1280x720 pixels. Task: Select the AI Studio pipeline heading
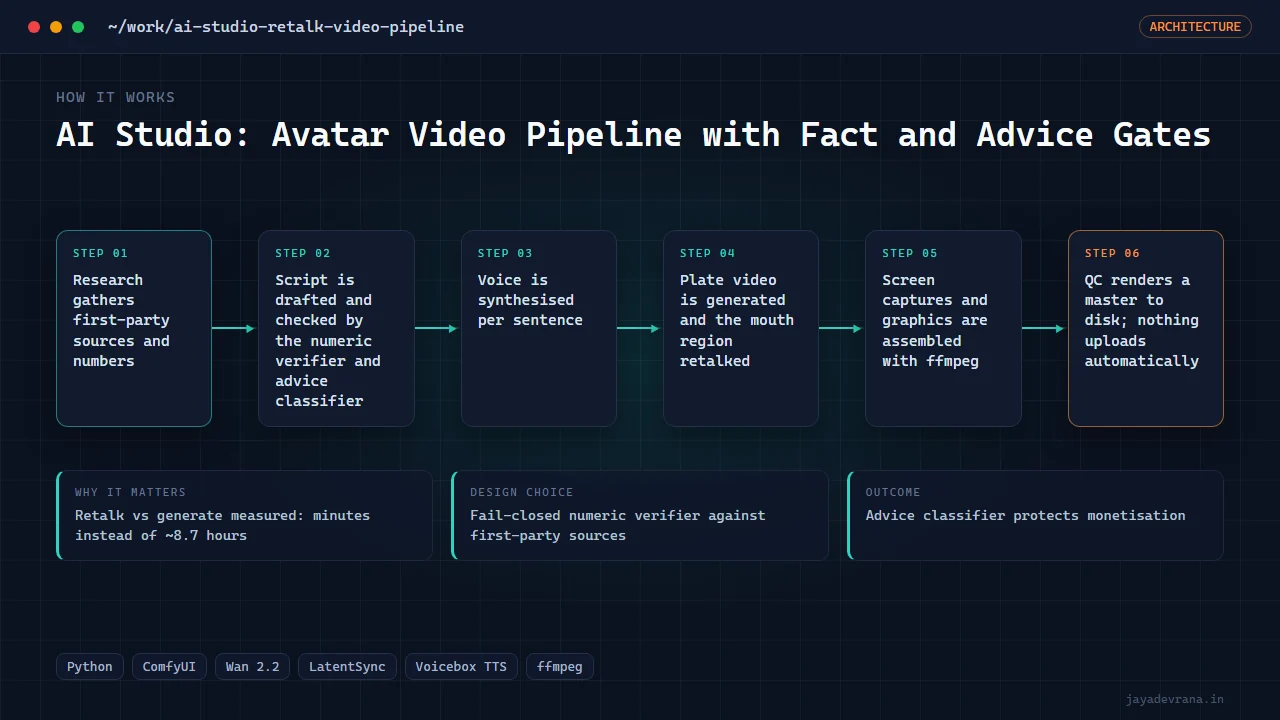click(633, 135)
